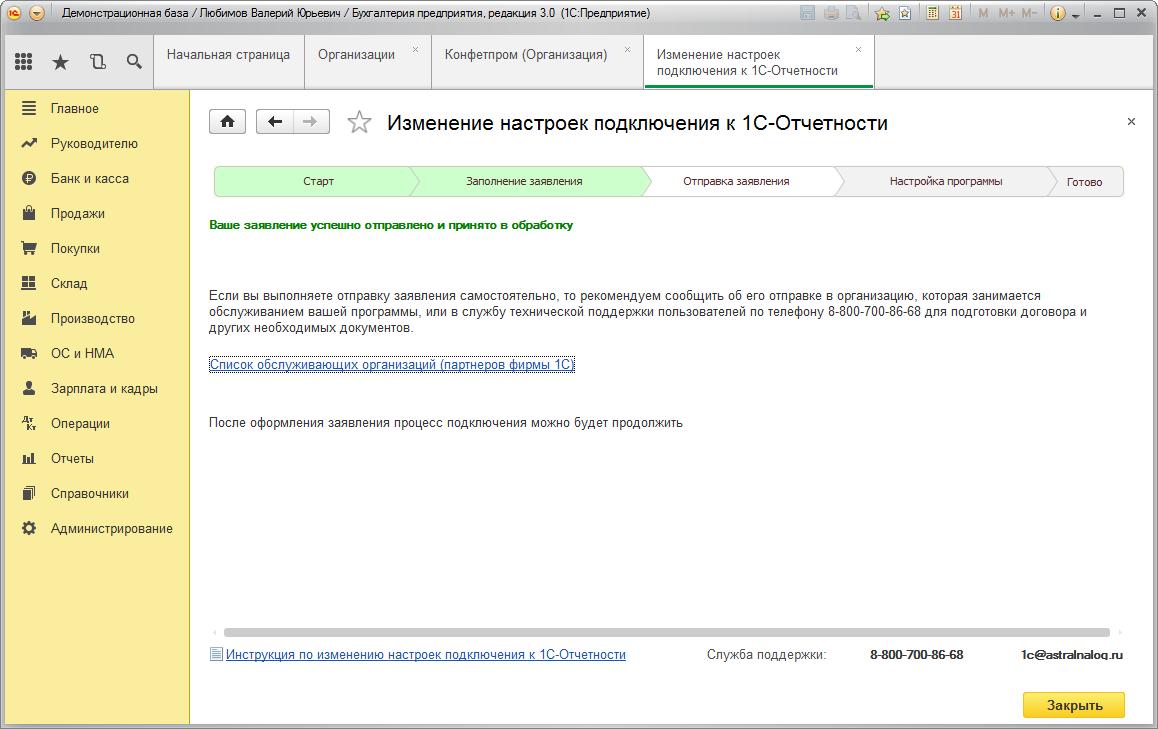Click the Настройка программы wizard step
Screen dimensions: 1158x729
click(945, 181)
